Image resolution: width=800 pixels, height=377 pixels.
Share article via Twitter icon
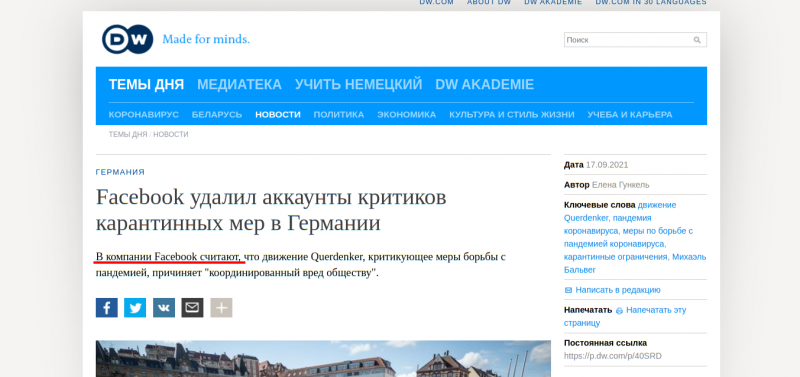click(135, 308)
